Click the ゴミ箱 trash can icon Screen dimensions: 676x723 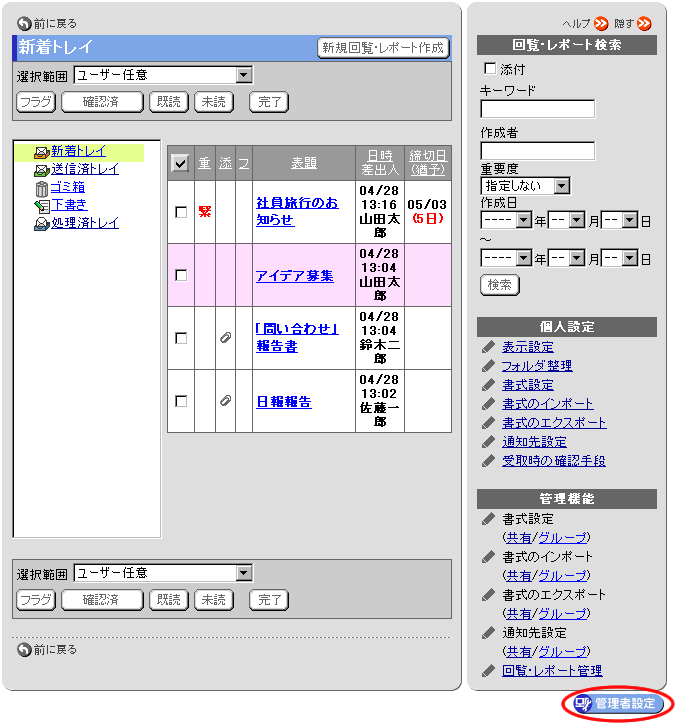click(x=42, y=188)
